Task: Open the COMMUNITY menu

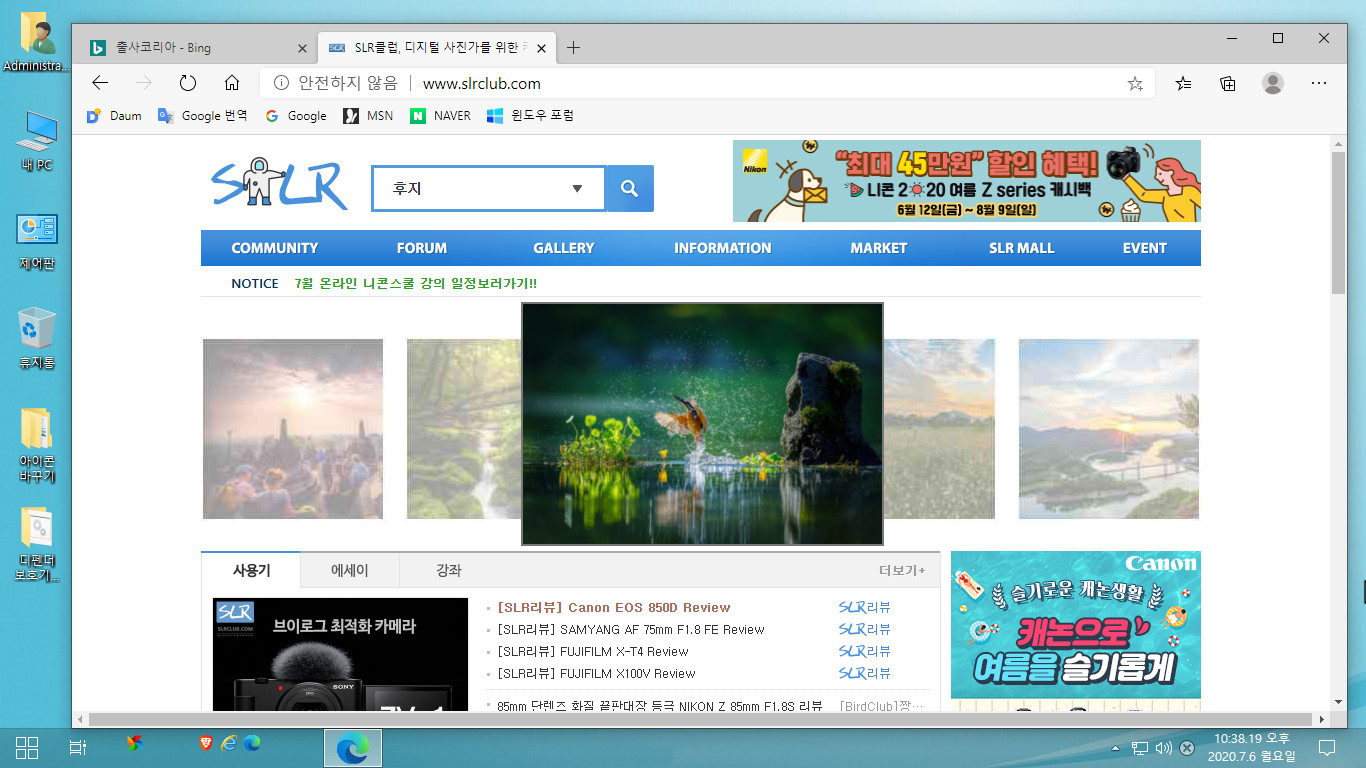Action: click(x=275, y=248)
